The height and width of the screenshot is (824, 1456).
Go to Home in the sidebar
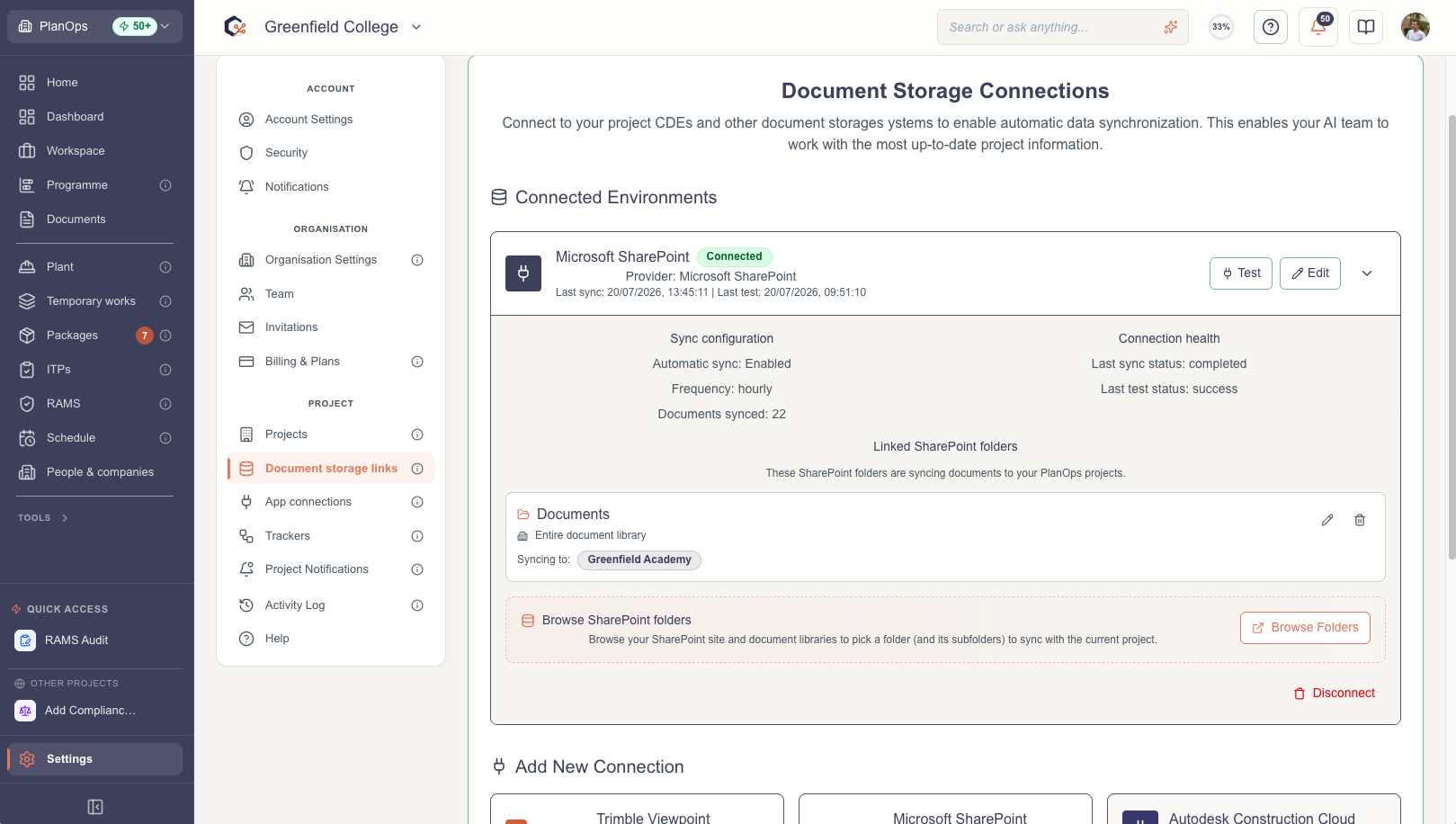point(95,83)
